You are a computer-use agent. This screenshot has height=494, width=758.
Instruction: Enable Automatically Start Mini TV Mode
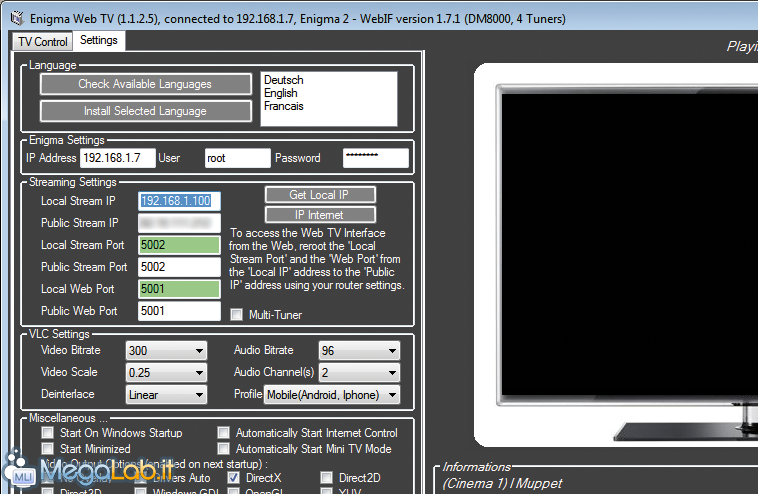pos(223,449)
